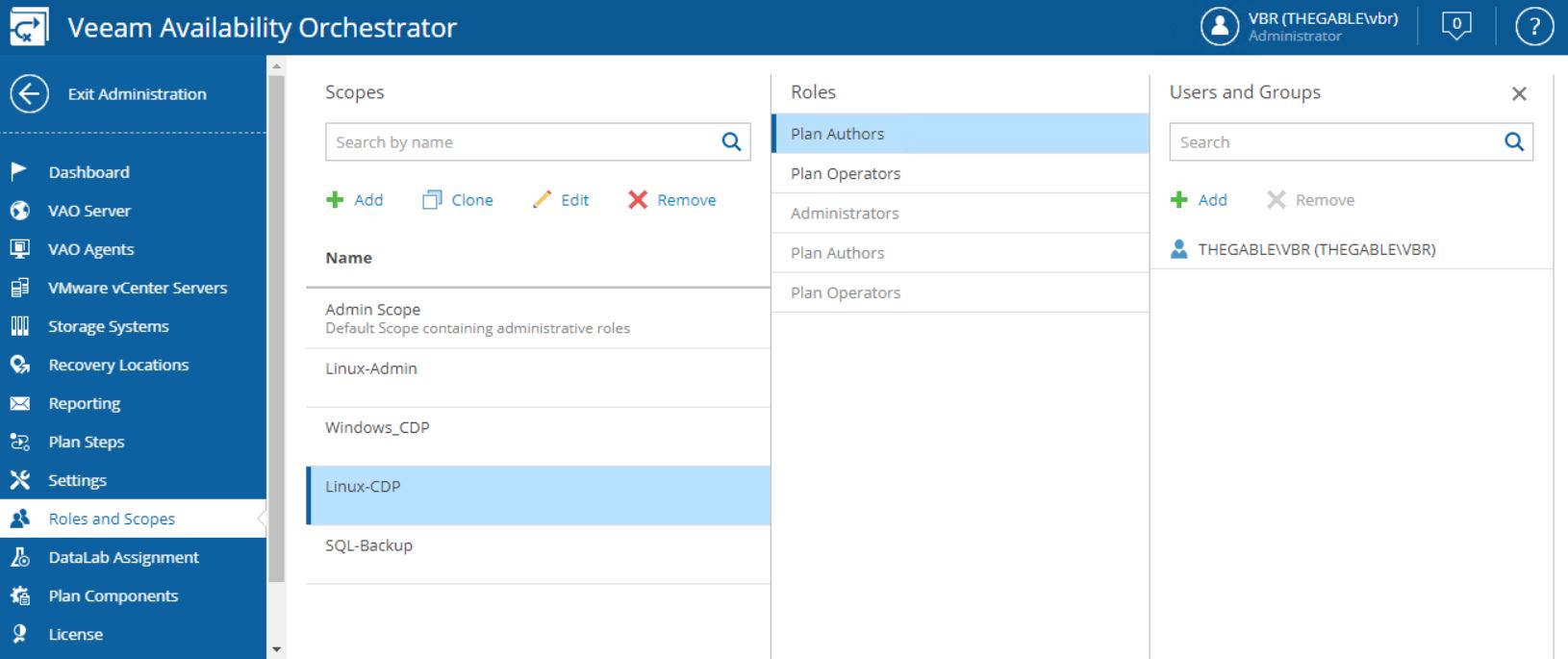
Task: Add a user in Users and Groups
Action: click(x=1199, y=200)
